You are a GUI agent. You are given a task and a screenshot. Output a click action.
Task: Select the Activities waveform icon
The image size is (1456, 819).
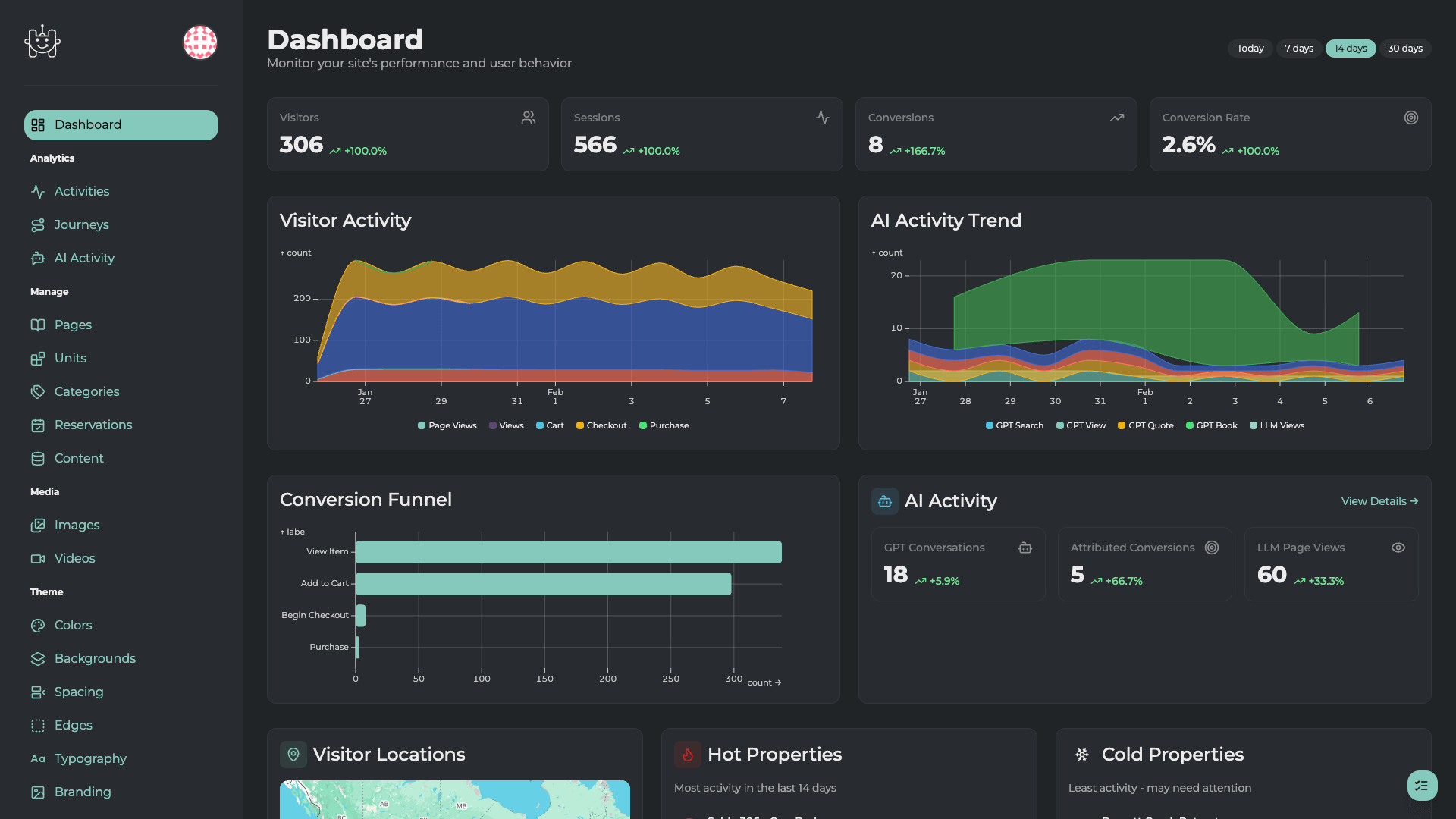pyautogui.click(x=39, y=191)
